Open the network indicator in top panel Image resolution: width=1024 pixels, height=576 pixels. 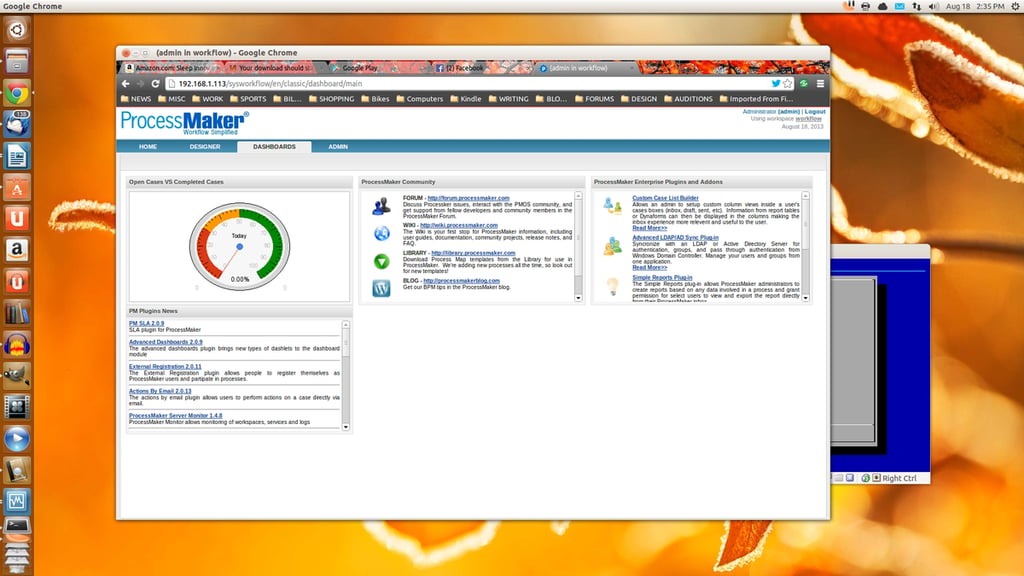pyautogui.click(x=916, y=6)
